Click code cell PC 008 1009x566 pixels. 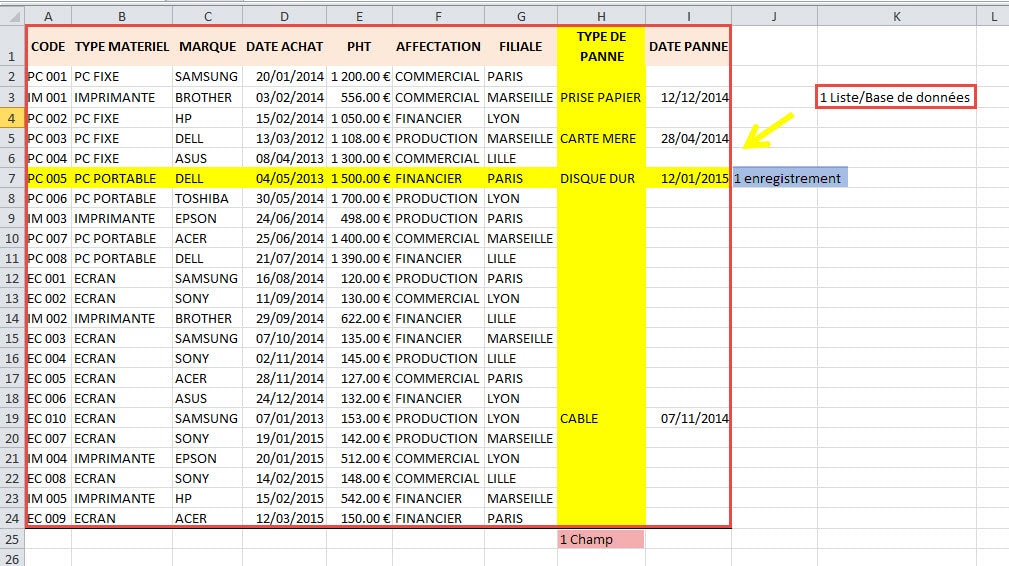tap(48, 258)
